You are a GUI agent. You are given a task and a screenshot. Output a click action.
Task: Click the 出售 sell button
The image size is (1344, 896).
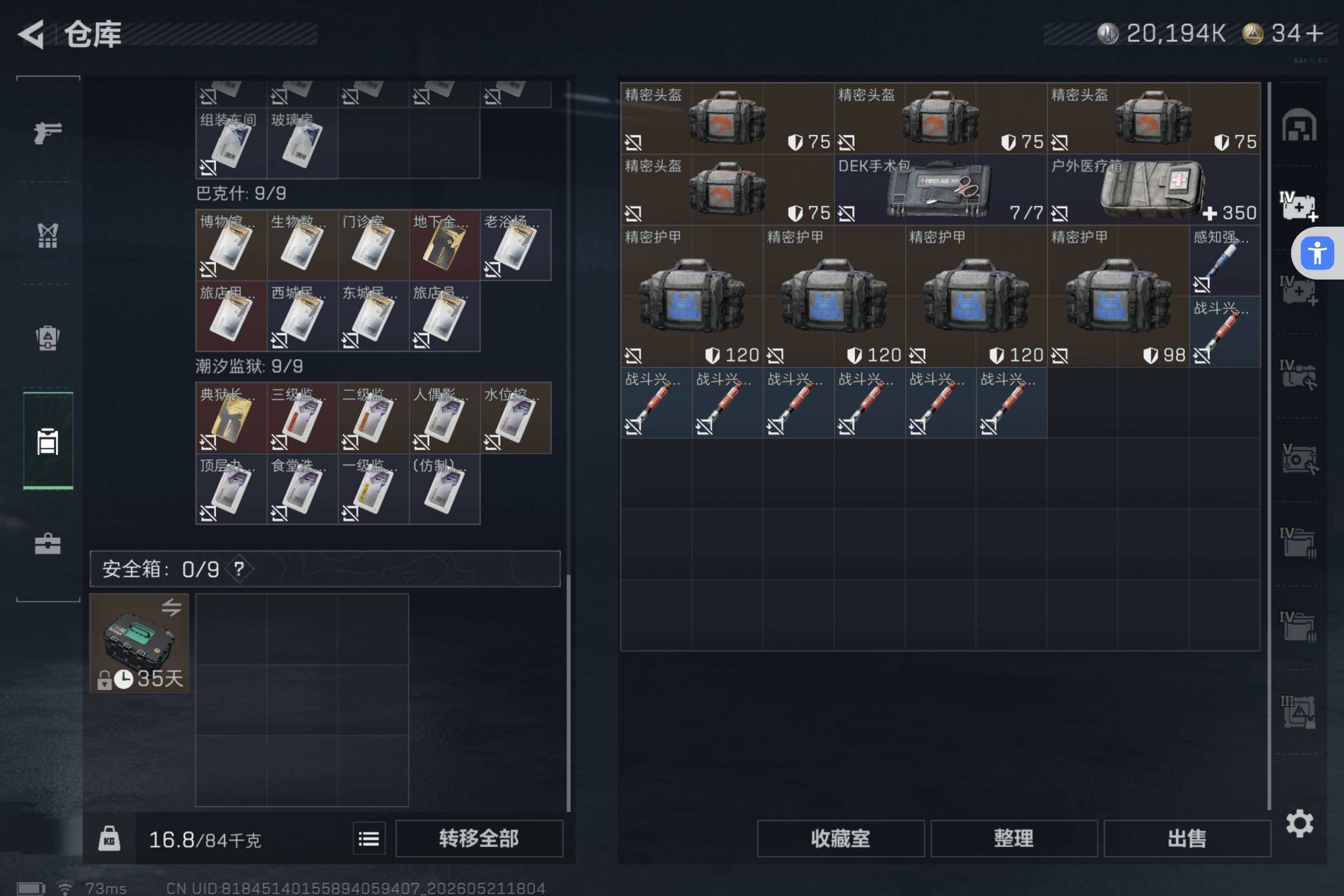click(1187, 838)
